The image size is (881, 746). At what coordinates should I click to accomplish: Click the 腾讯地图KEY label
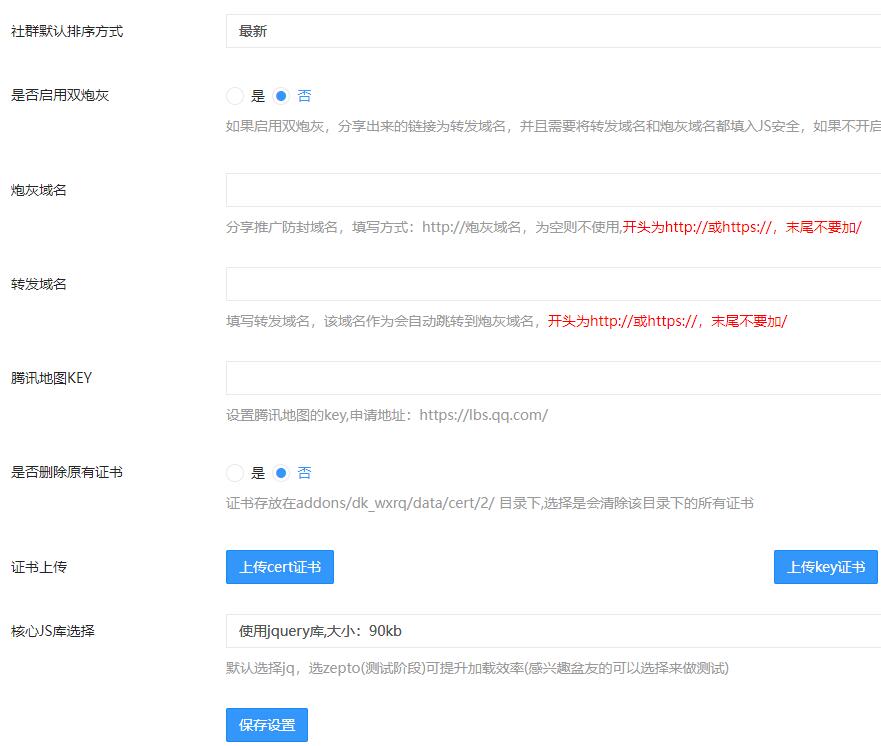click(x=51, y=378)
